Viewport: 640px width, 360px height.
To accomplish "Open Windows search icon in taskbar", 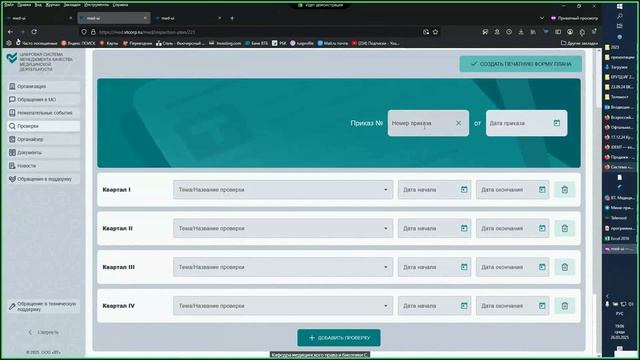I will (620, 16).
